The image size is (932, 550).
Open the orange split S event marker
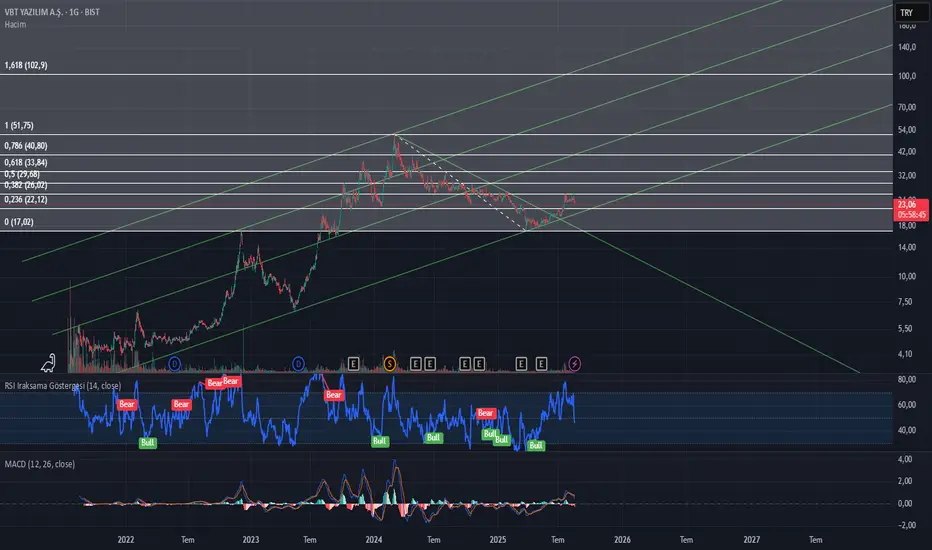coord(389,363)
